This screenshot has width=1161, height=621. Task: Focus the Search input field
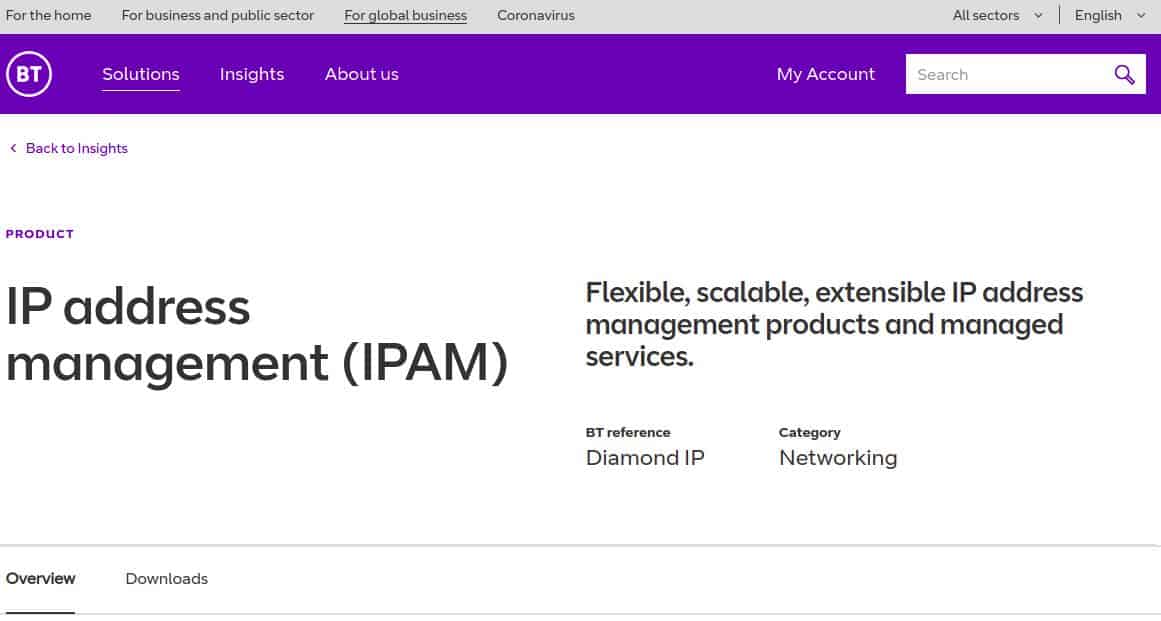click(1009, 74)
